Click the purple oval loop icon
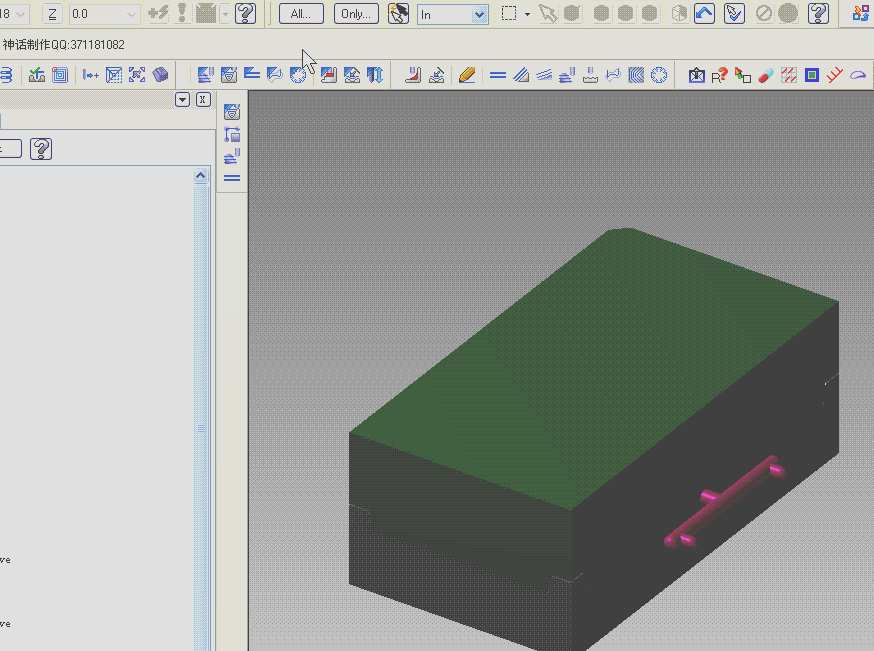The width and height of the screenshot is (874, 651). coord(858,75)
